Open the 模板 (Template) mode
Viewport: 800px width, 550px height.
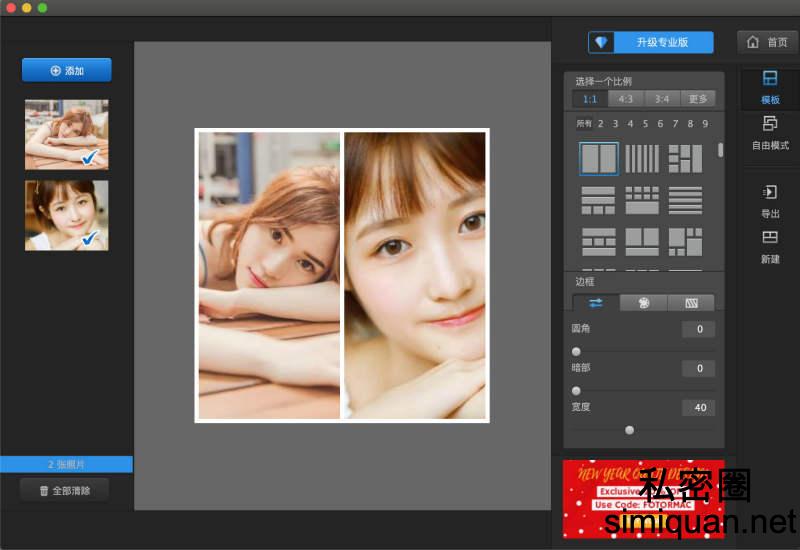click(x=770, y=87)
